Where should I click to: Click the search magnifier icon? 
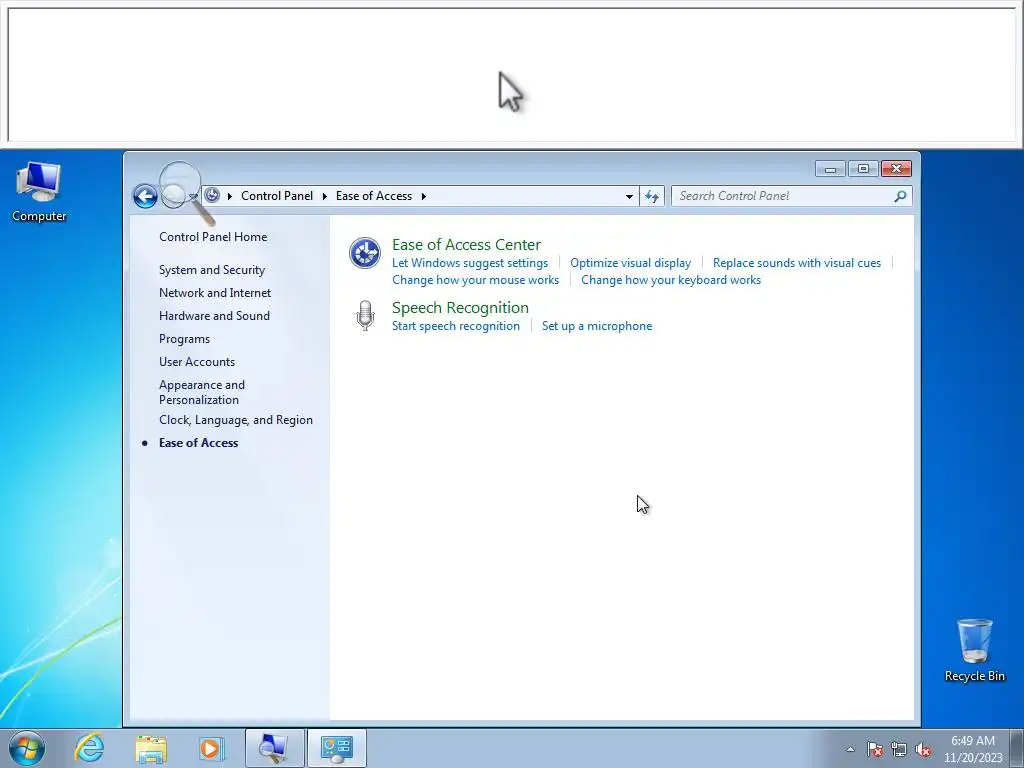point(900,196)
